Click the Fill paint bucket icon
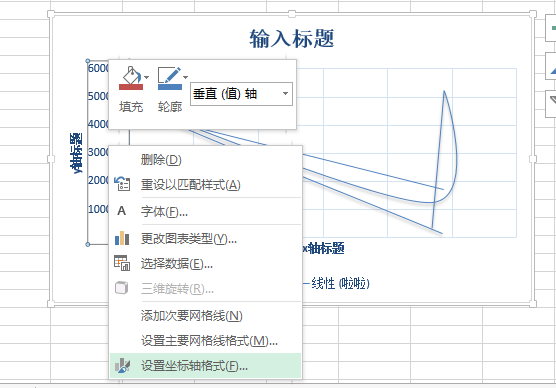 coord(131,75)
